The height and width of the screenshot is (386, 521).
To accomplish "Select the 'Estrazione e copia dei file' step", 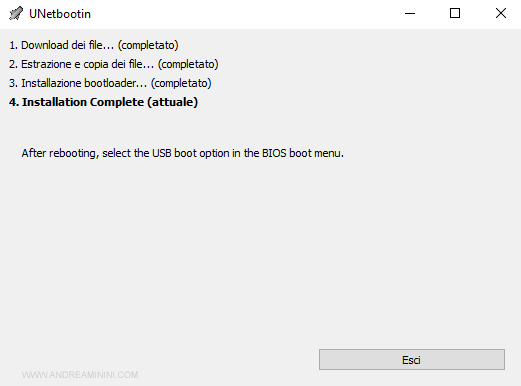I will [114, 64].
